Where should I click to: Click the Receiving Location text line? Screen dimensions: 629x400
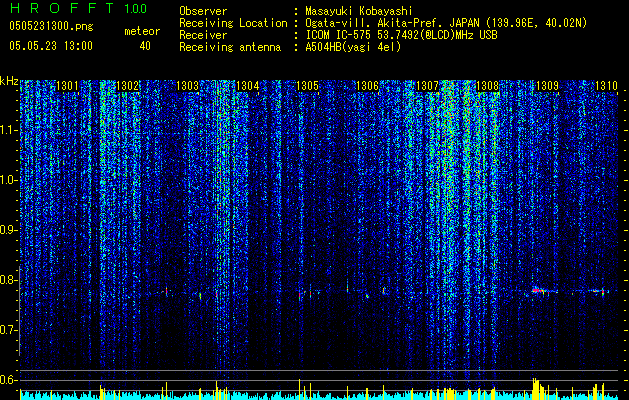point(383,23)
